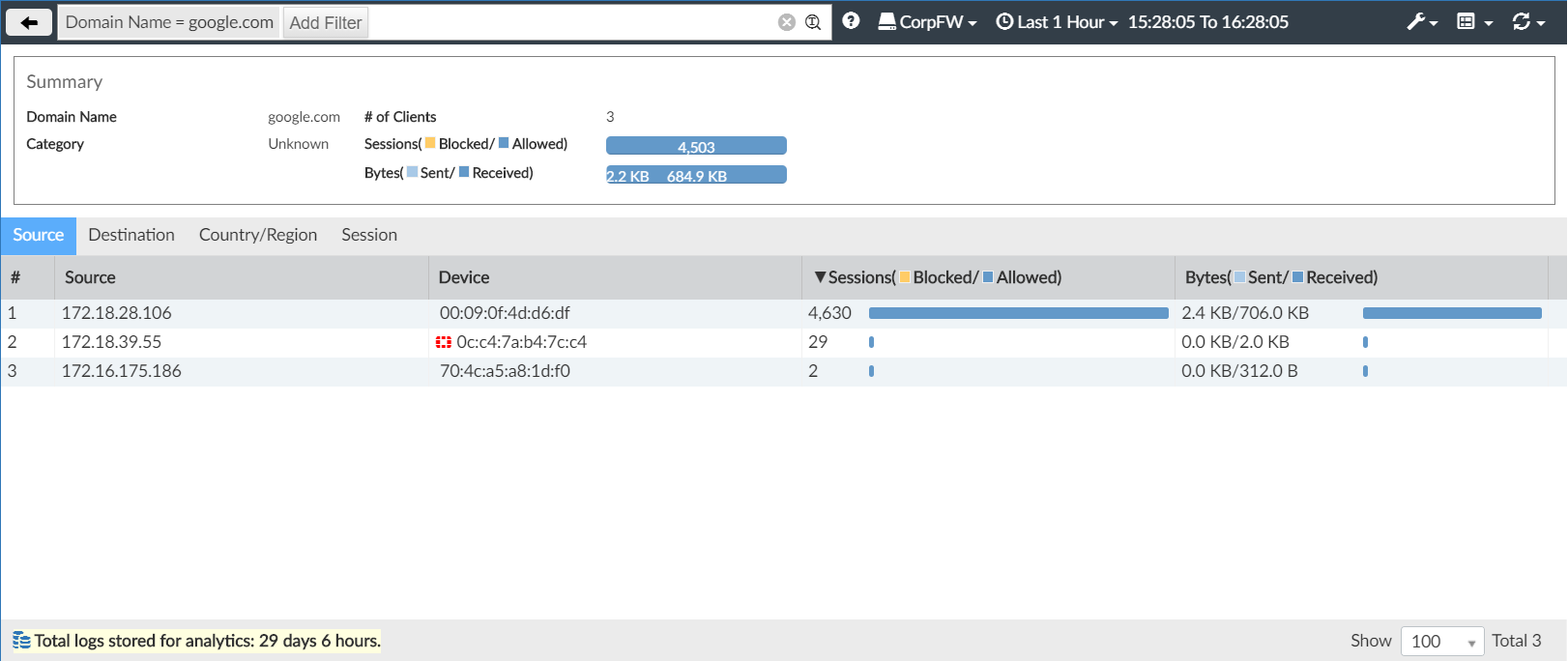Open the filter search magnifier icon

813,22
